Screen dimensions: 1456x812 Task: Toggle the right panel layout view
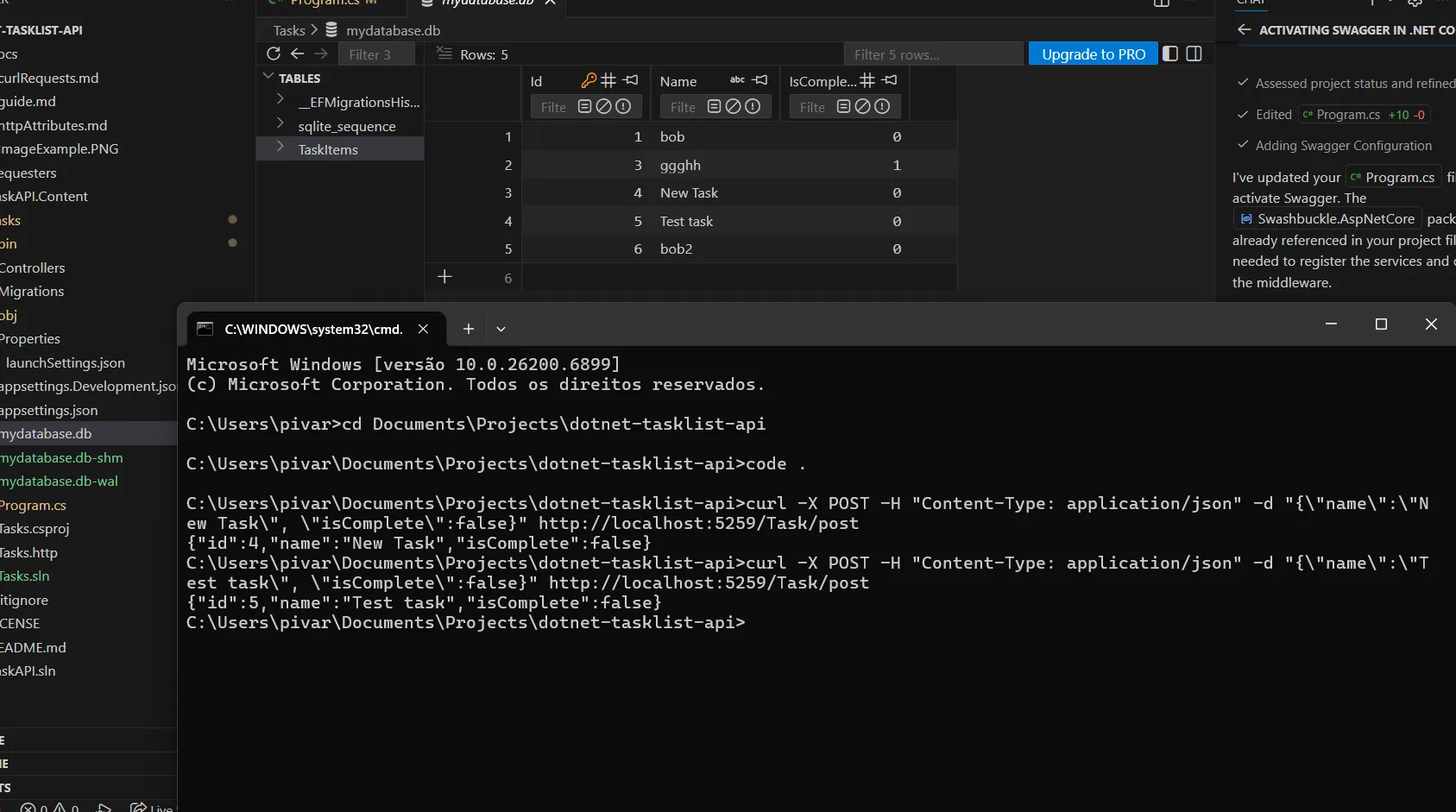pos(1194,54)
